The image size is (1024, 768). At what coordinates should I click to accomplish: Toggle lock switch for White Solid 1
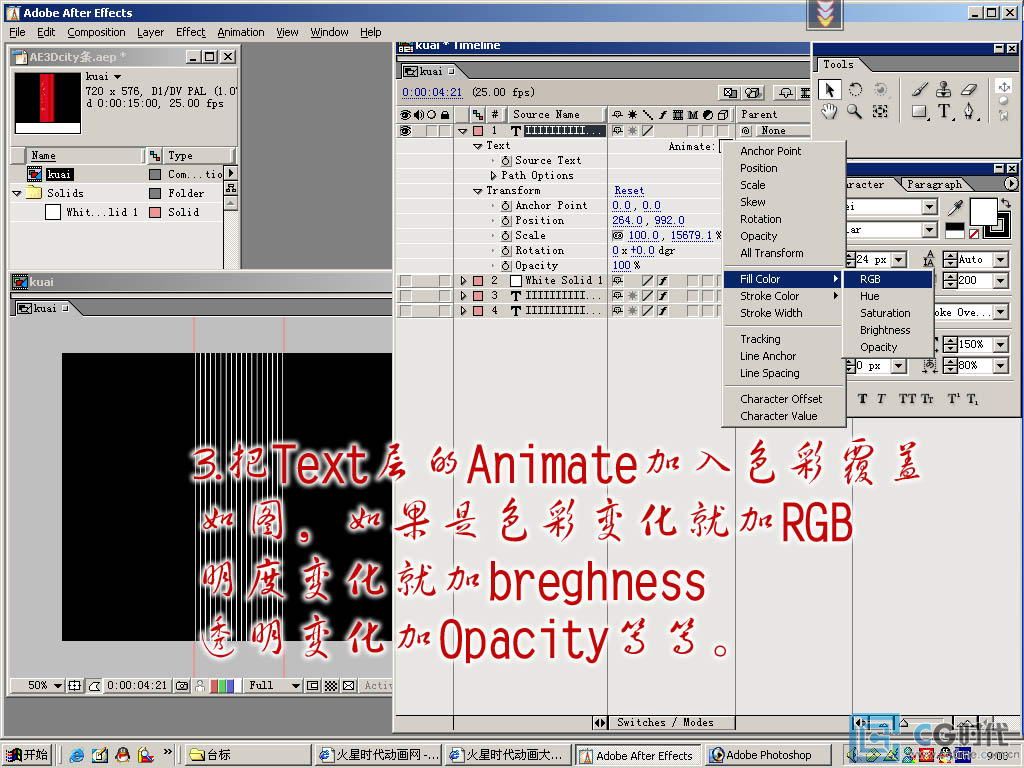pyautogui.click(x=445, y=280)
